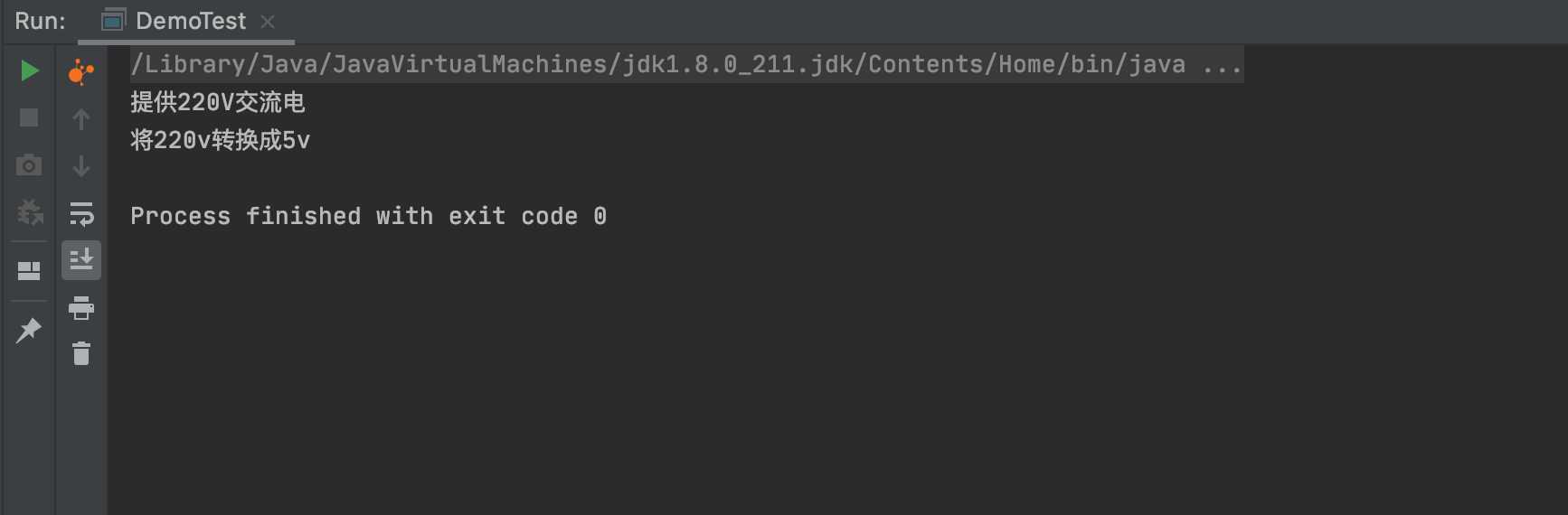This screenshot has height=515, width=1568.
Task: Toggle the Pin Tab pushpin icon
Action: point(29,330)
